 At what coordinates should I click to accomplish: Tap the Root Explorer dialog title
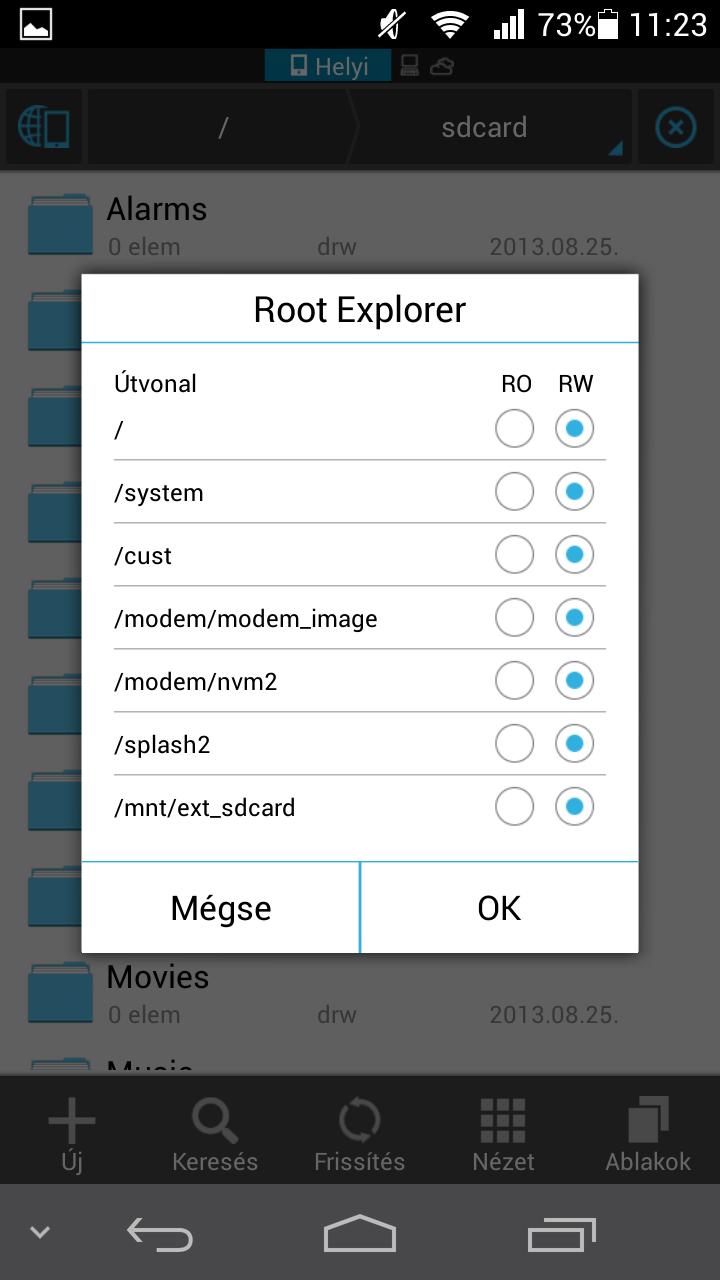click(360, 309)
